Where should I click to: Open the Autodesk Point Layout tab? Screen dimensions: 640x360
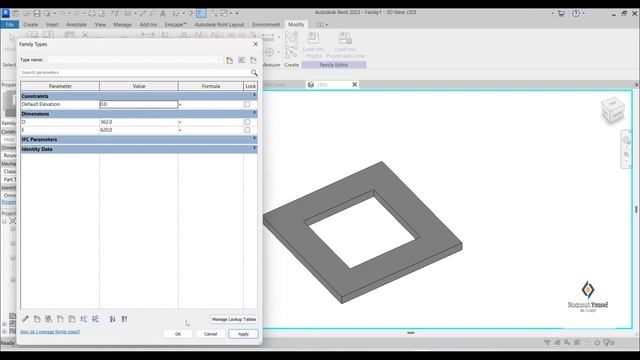(220, 25)
